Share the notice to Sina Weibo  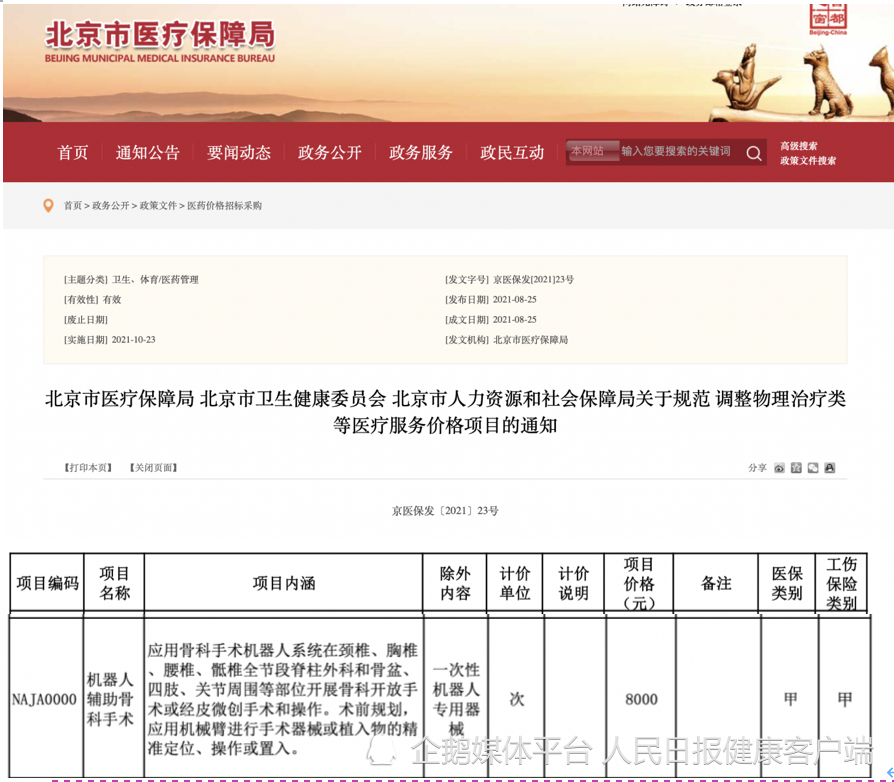779,468
